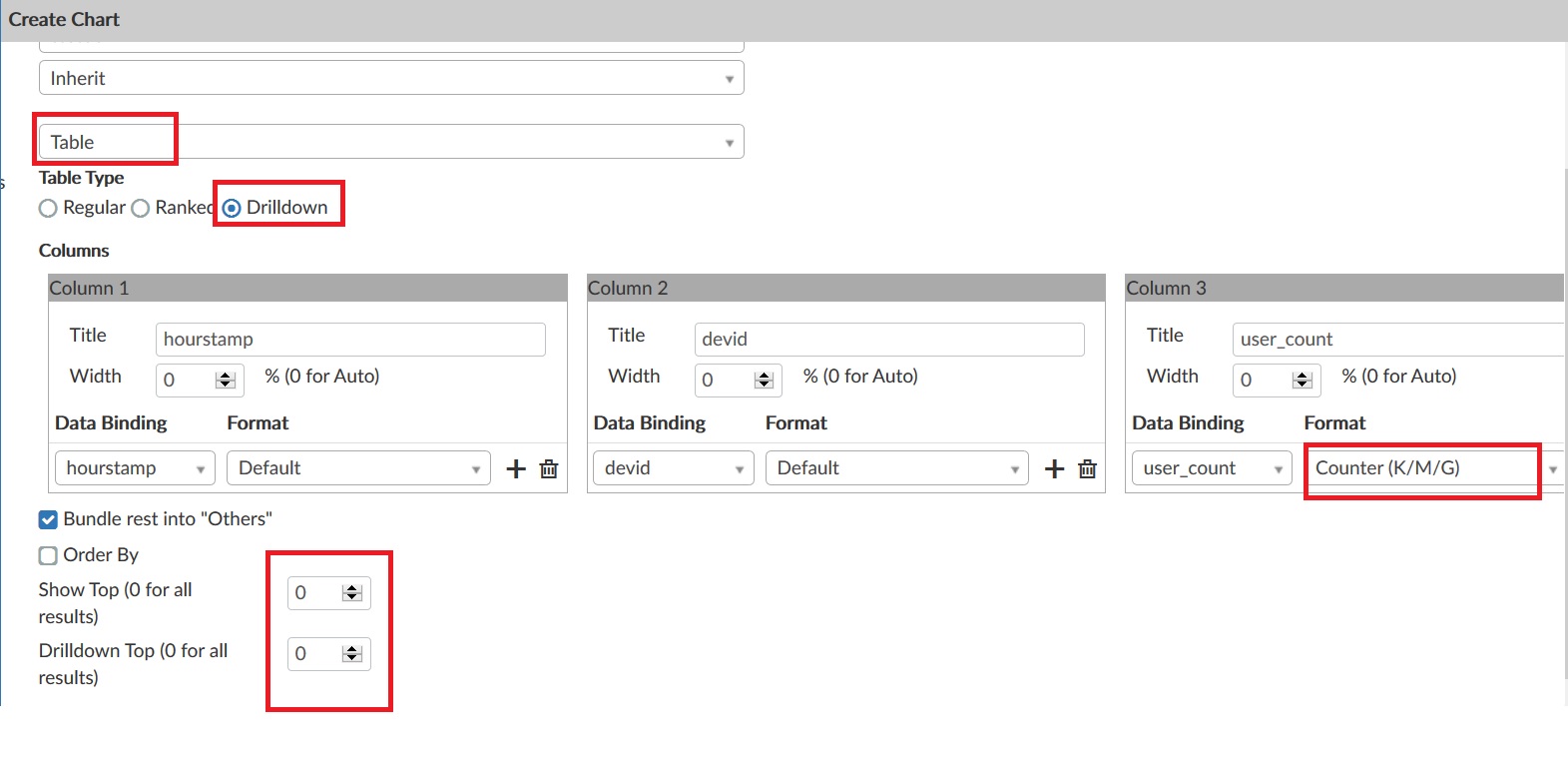Delete the devid data binding in Column 2
The width and height of the screenshot is (1568, 776).
[x=1088, y=468]
